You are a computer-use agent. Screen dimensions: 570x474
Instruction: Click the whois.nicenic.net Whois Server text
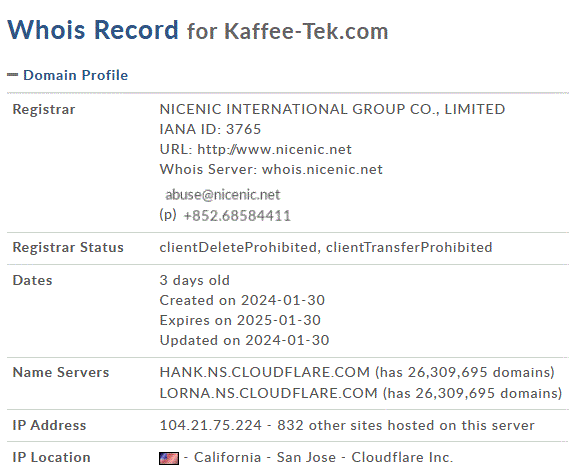coord(322,169)
